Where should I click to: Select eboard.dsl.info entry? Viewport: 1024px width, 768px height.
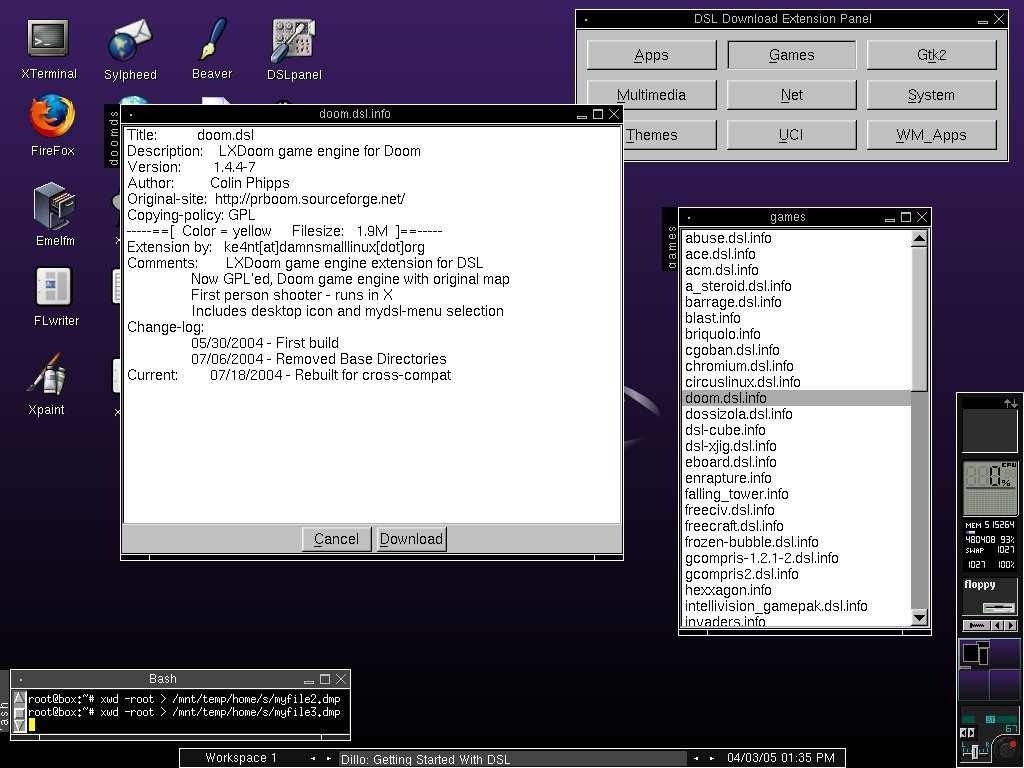point(795,462)
